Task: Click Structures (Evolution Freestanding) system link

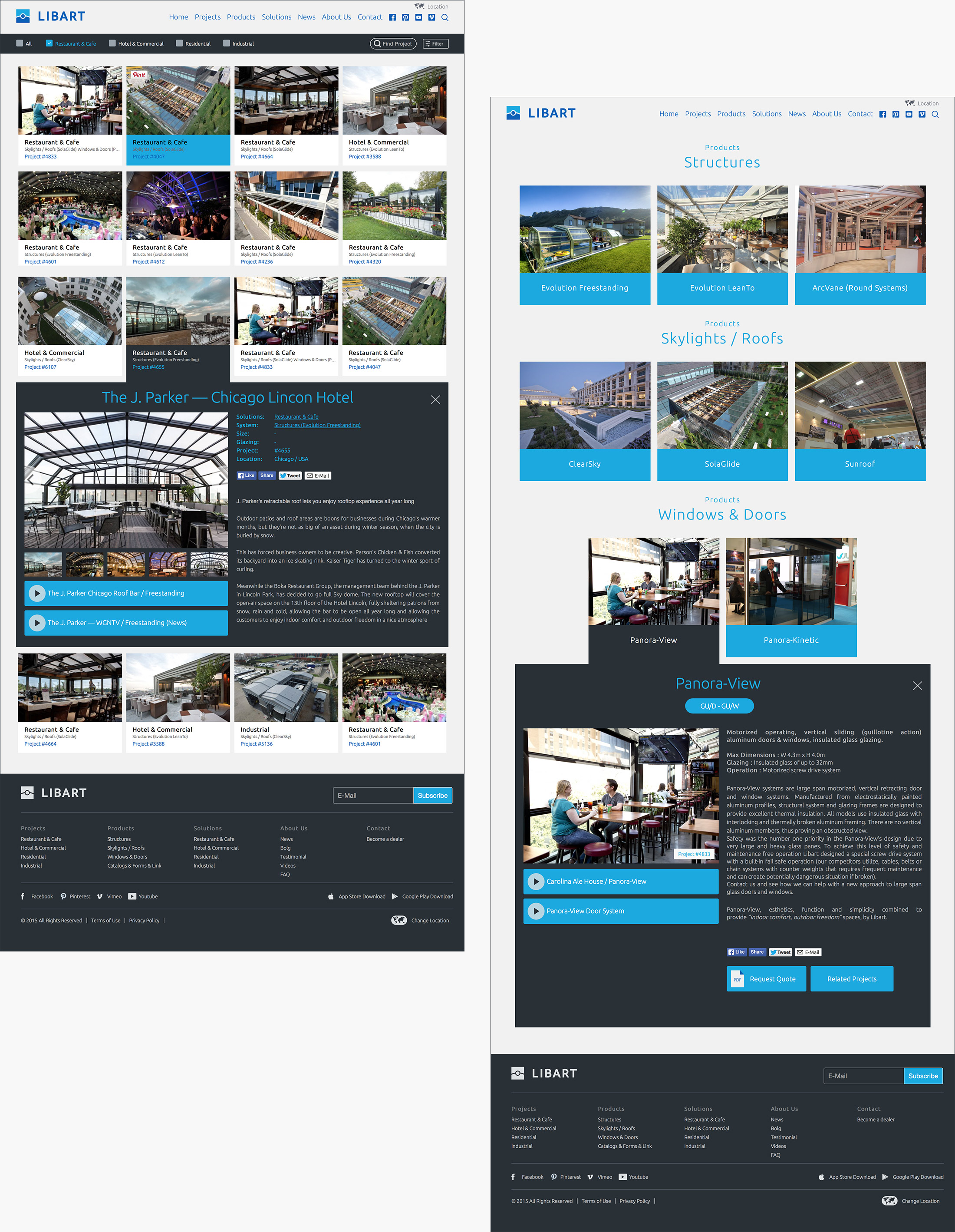Action: click(x=317, y=425)
